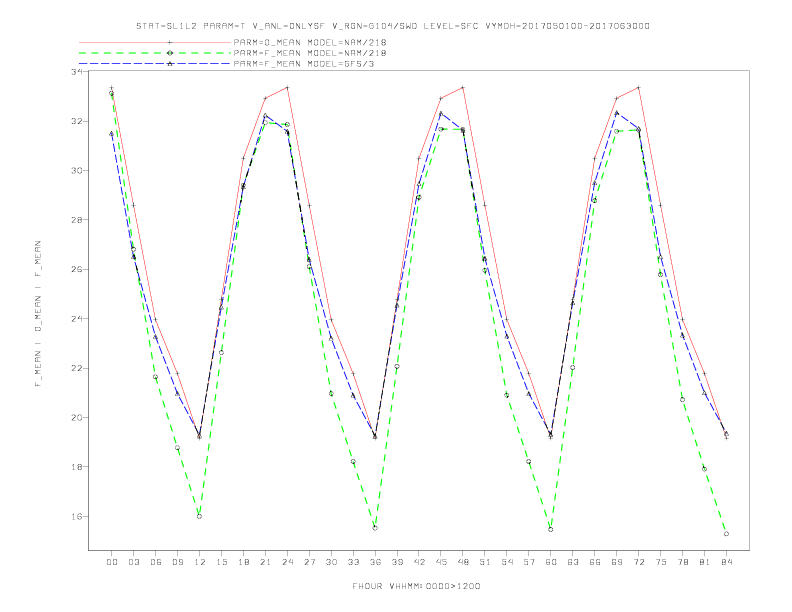Screen dimensions: 792x612
Task: Click green circle data point at hour 09
Action: tap(177, 448)
